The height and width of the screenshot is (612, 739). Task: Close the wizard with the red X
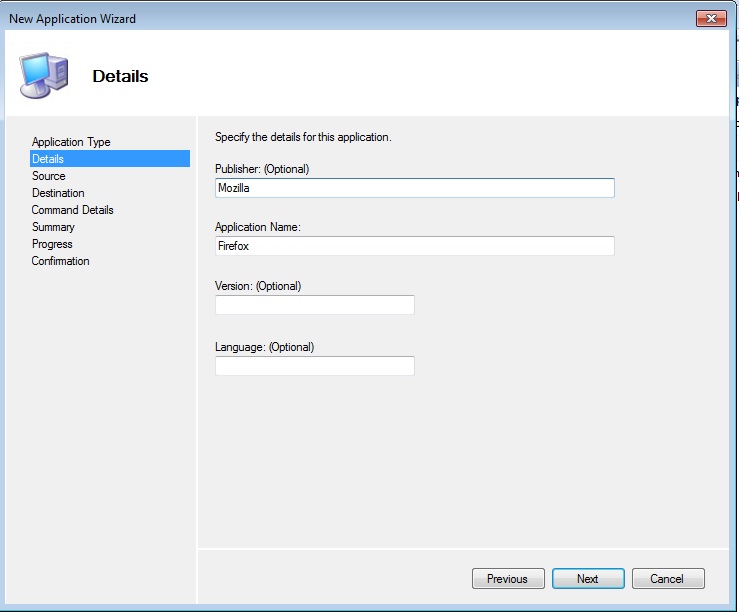[x=711, y=18]
